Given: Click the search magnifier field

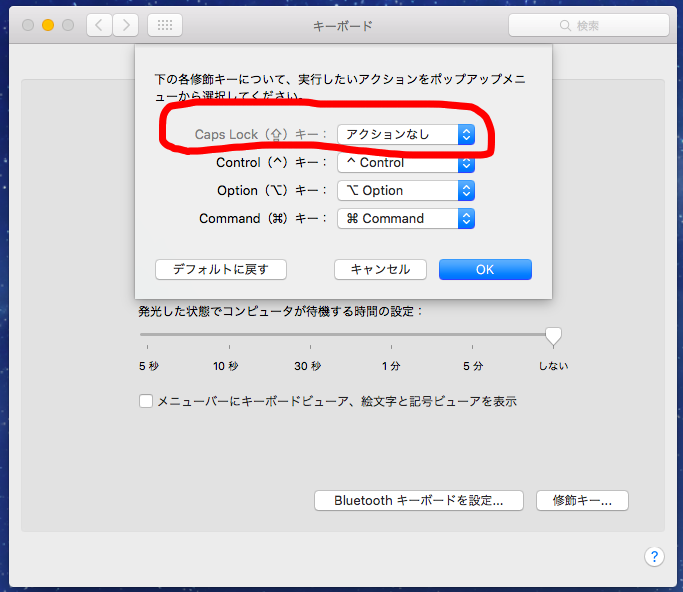Looking at the screenshot, I should point(588,25).
